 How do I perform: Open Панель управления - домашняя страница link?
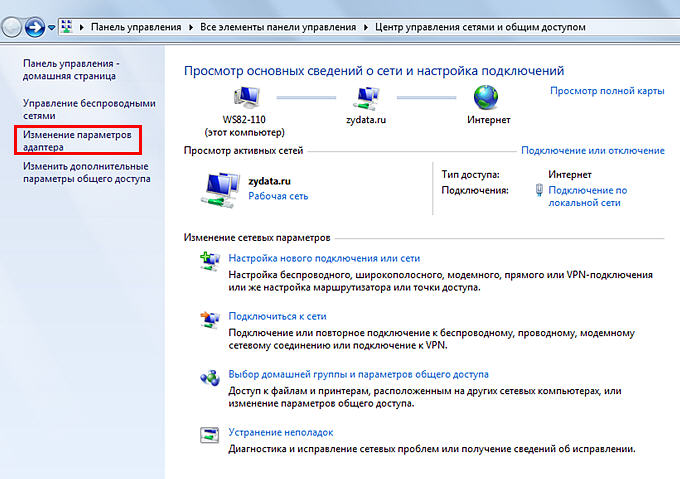71,69
